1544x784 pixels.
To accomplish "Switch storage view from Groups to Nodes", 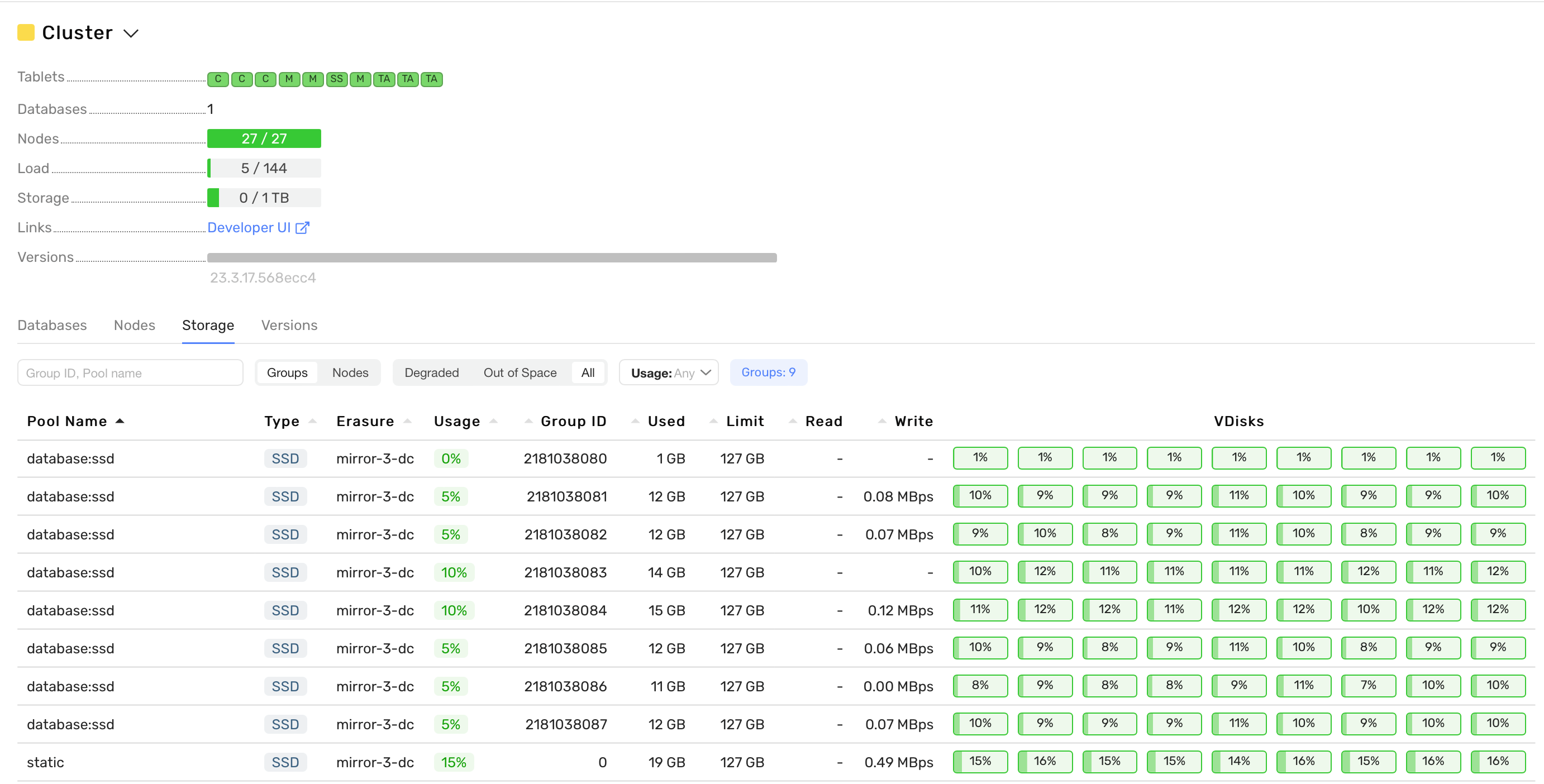I will [350, 372].
